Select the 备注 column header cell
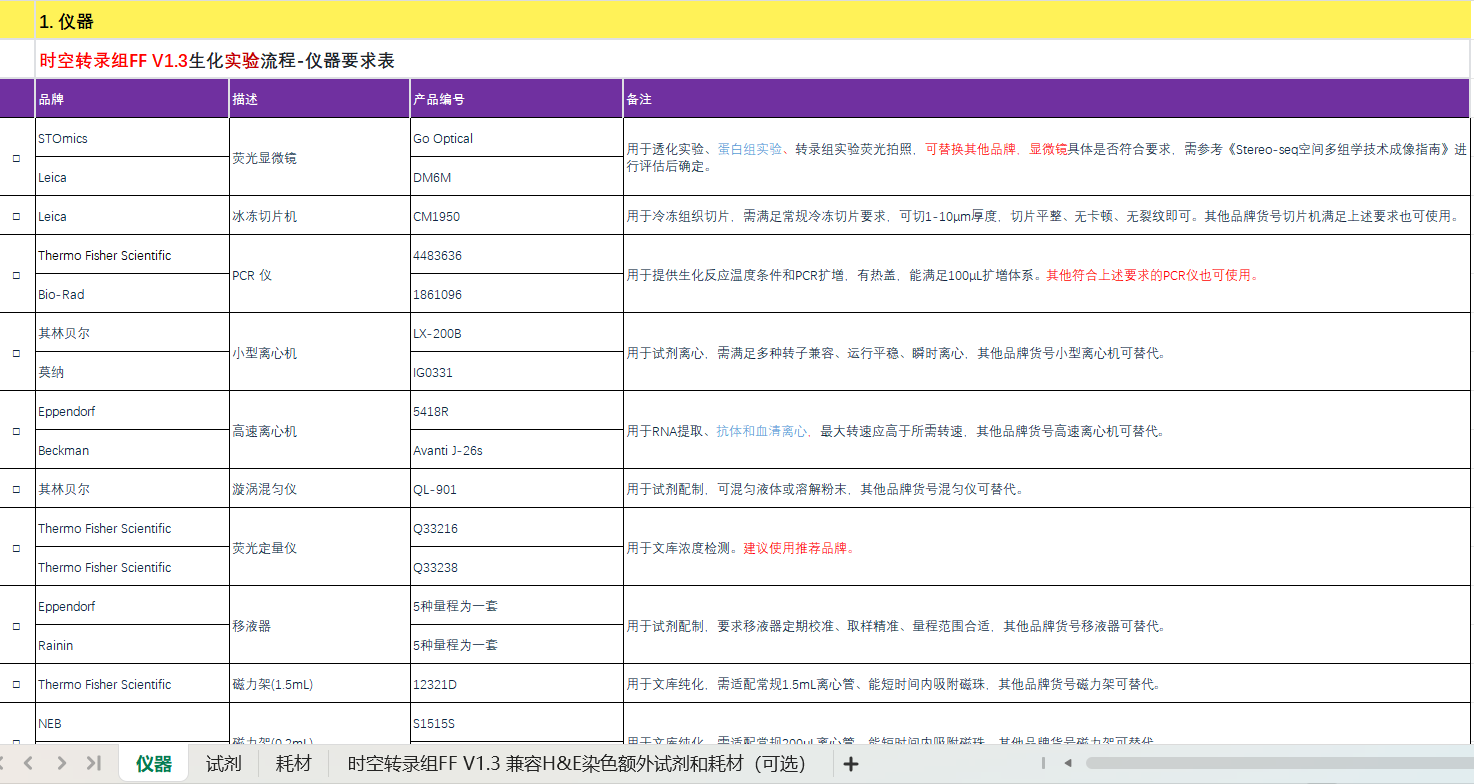This screenshot has width=1474, height=784. point(1046,99)
